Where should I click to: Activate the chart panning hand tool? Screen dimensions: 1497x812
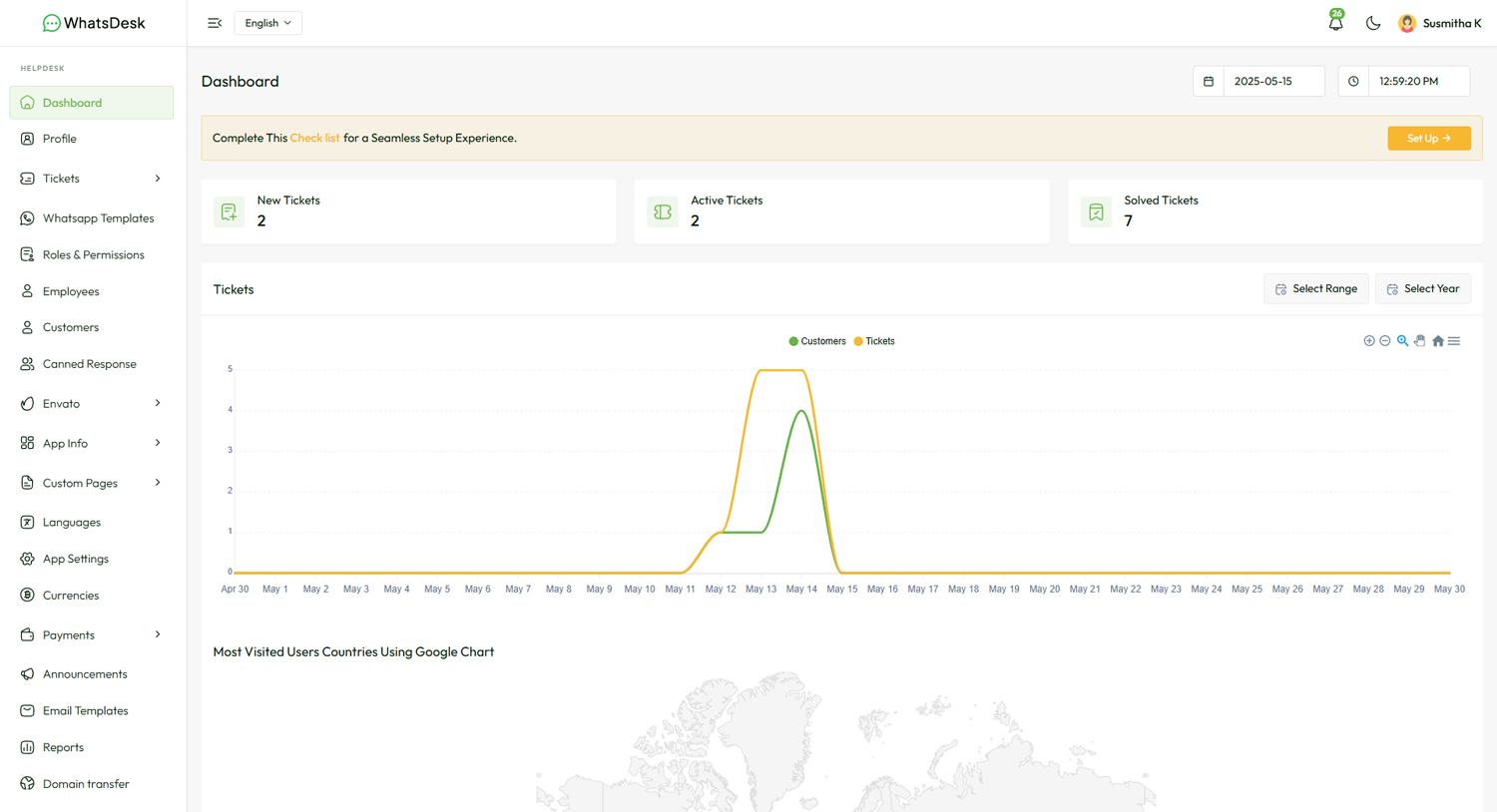coord(1420,341)
